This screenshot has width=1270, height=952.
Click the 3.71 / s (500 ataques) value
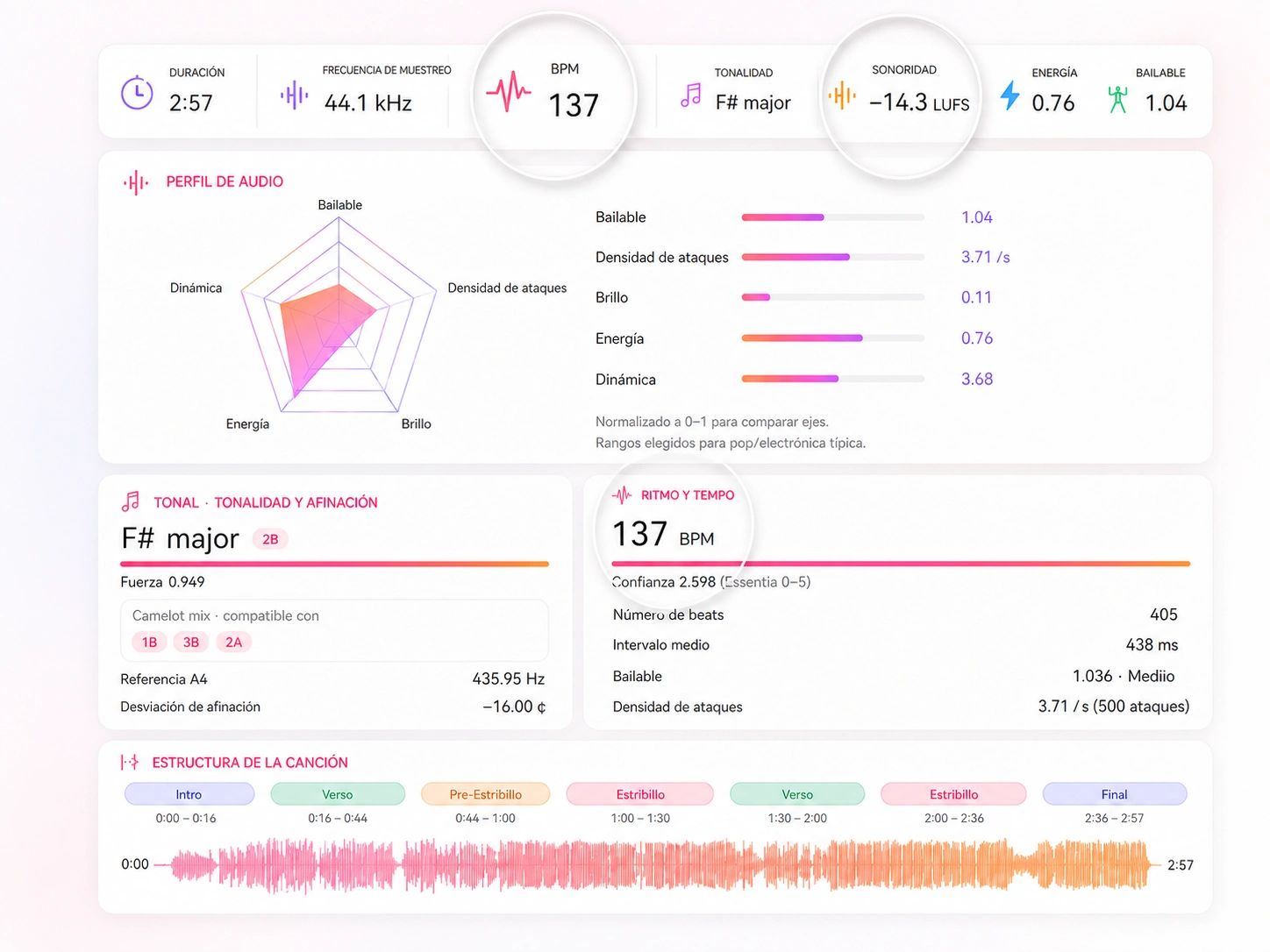[1114, 707]
